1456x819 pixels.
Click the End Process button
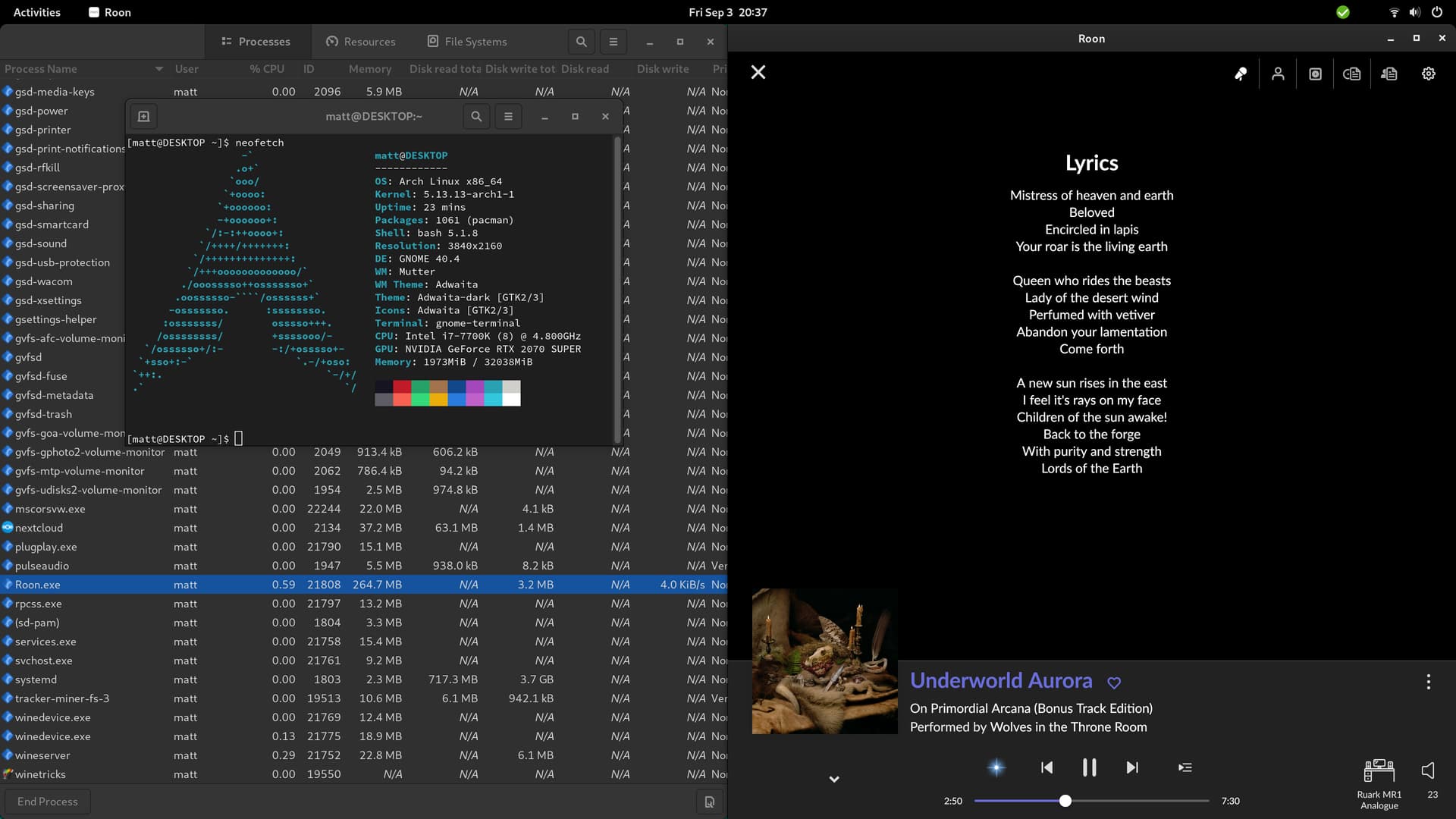tap(48, 802)
